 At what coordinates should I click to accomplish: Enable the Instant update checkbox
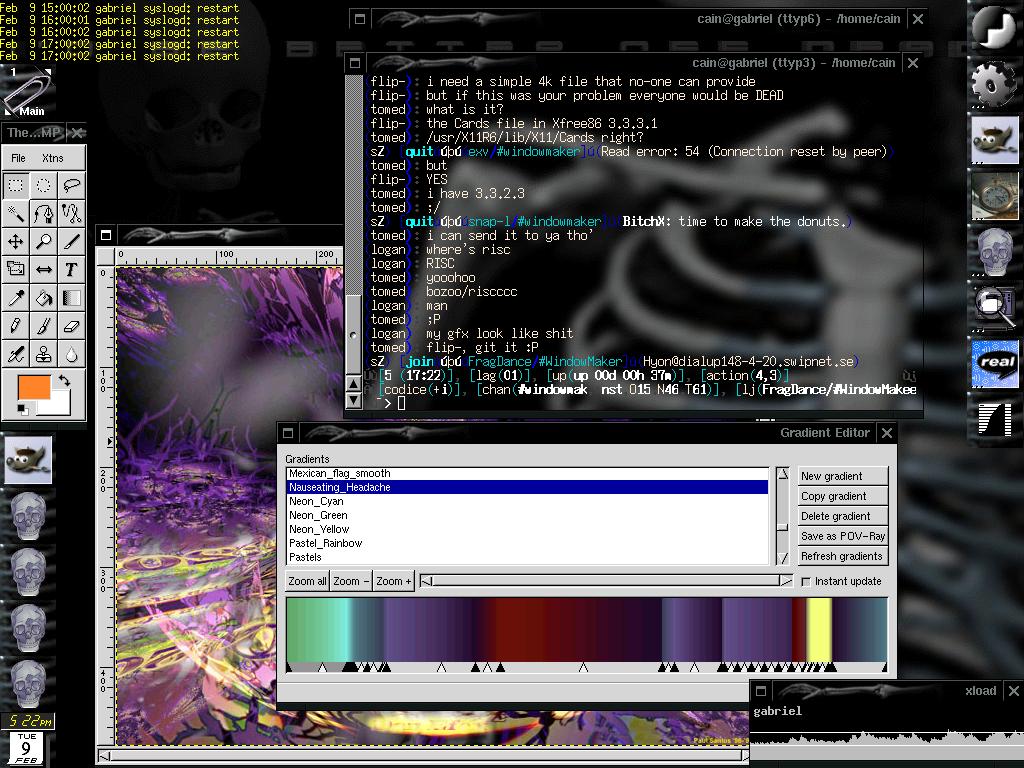coord(806,581)
